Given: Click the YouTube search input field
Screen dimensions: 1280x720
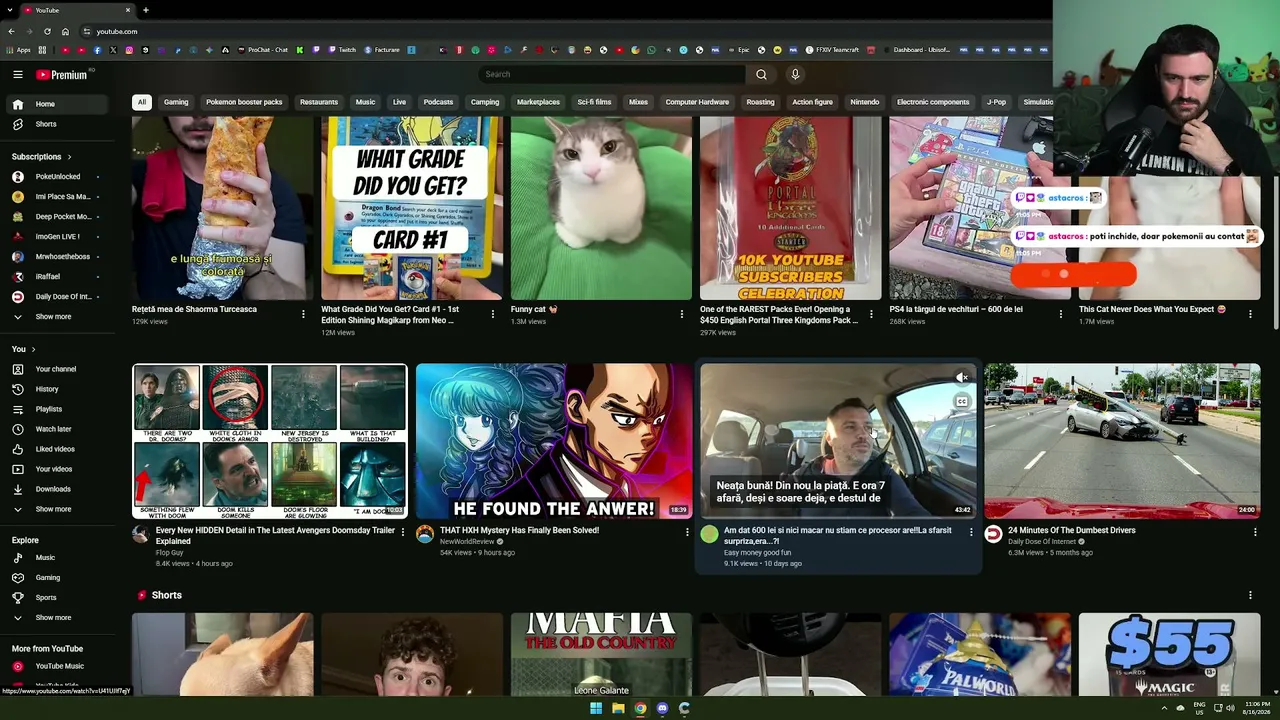Looking at the screenshot, I should 612,74.
